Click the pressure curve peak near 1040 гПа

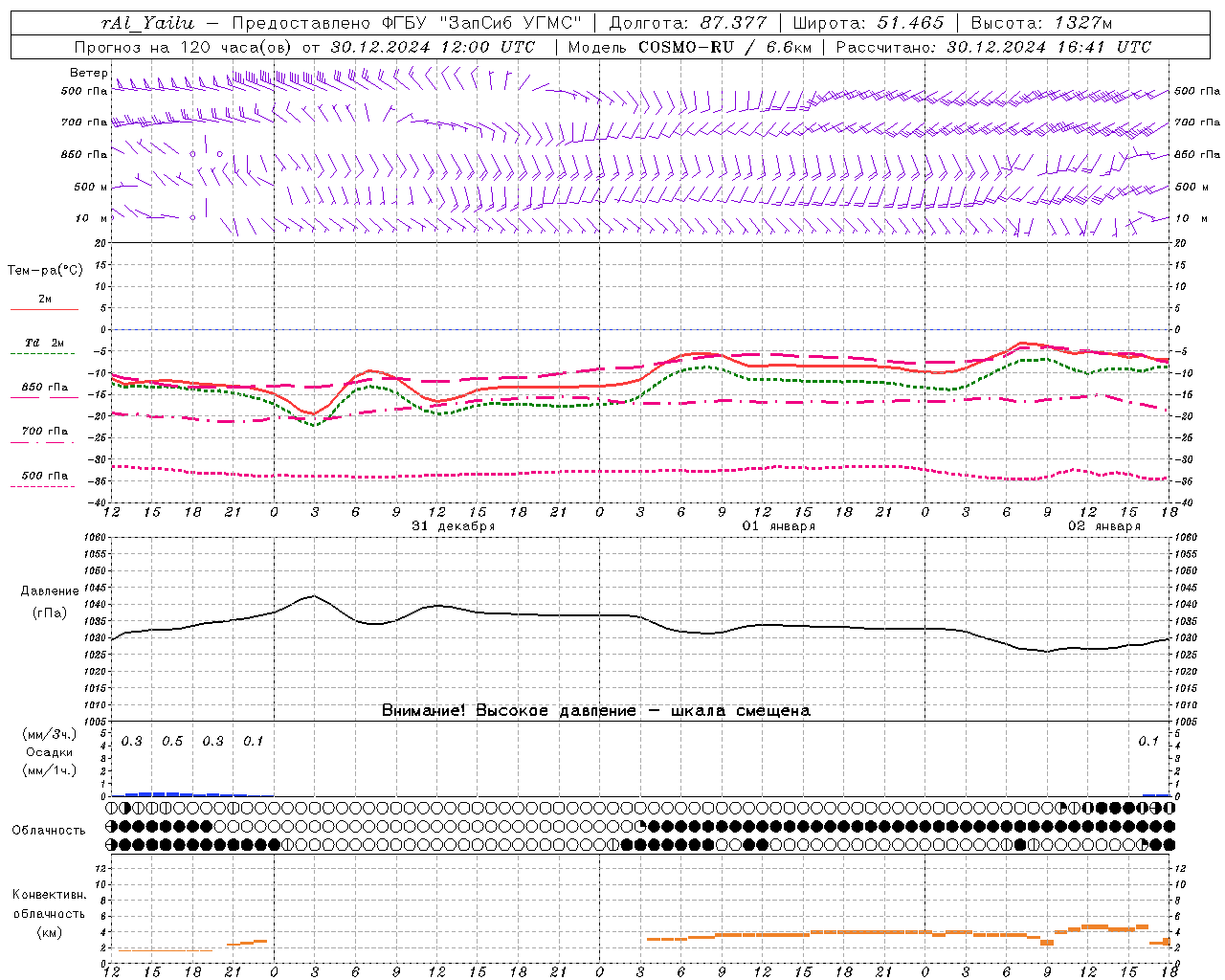coord(313,596)
